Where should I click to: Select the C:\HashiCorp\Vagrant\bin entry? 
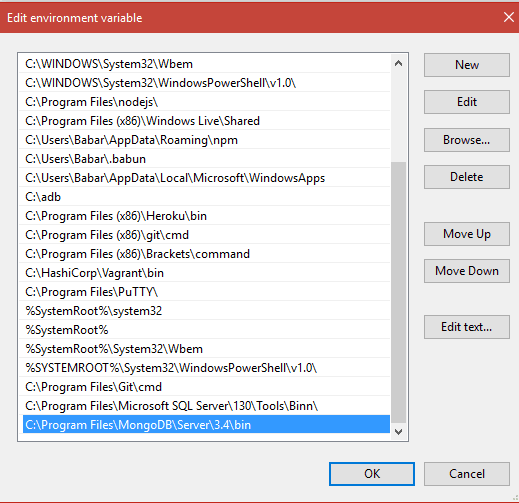click(x=205, y=273)
